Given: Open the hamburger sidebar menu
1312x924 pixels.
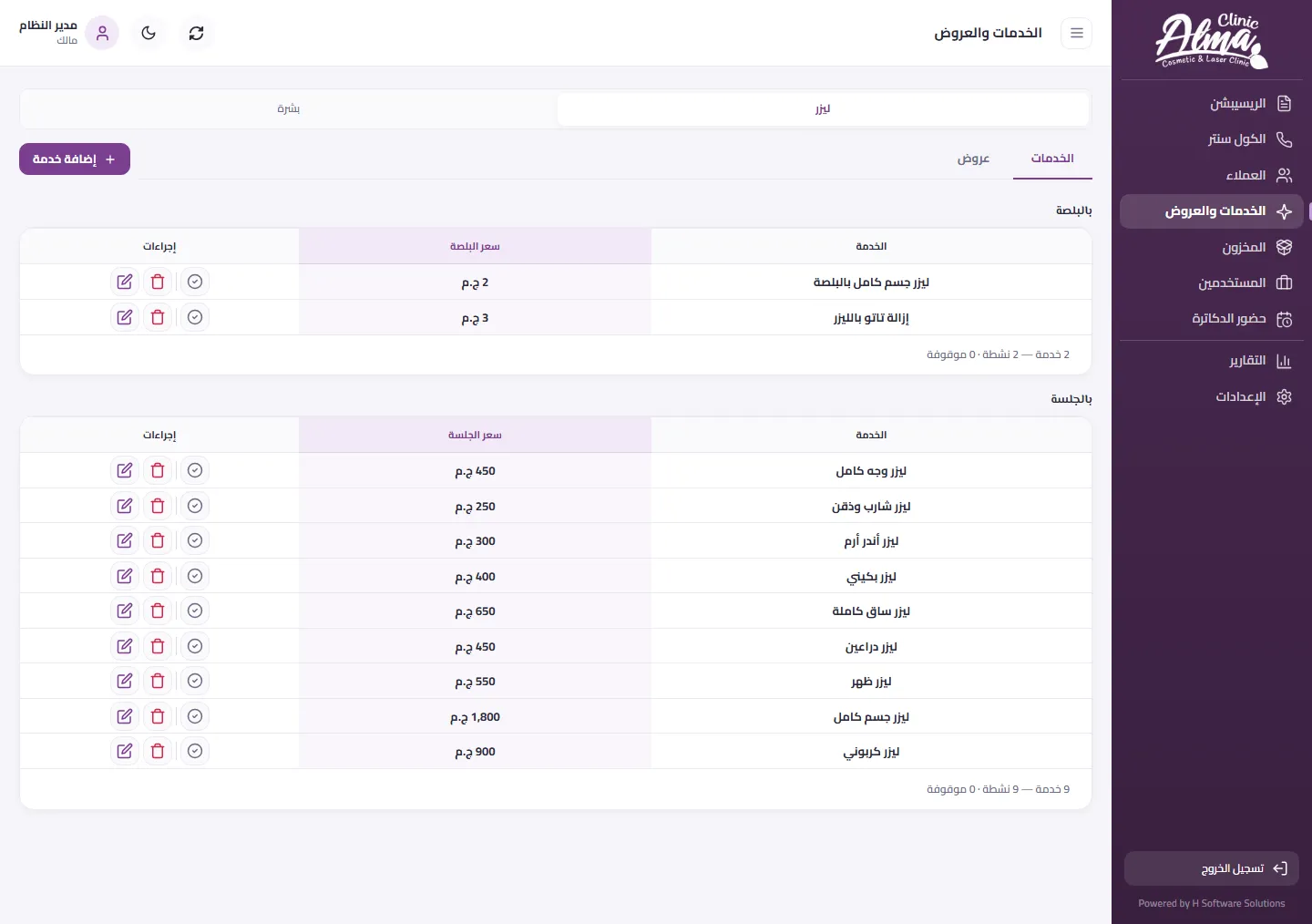Looking at the screenshot, I should 1077,33.
